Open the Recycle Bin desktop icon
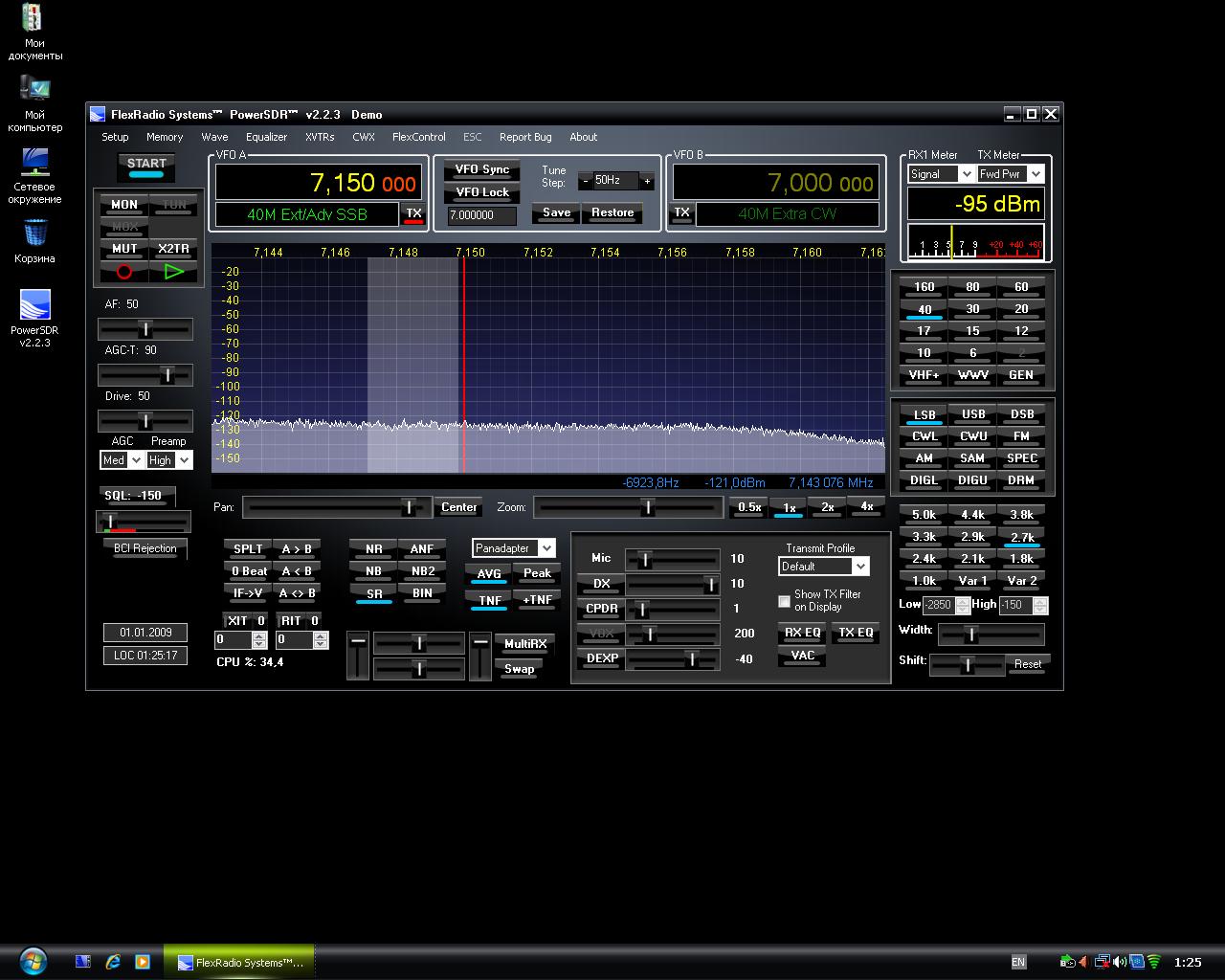 pos(35,241)
